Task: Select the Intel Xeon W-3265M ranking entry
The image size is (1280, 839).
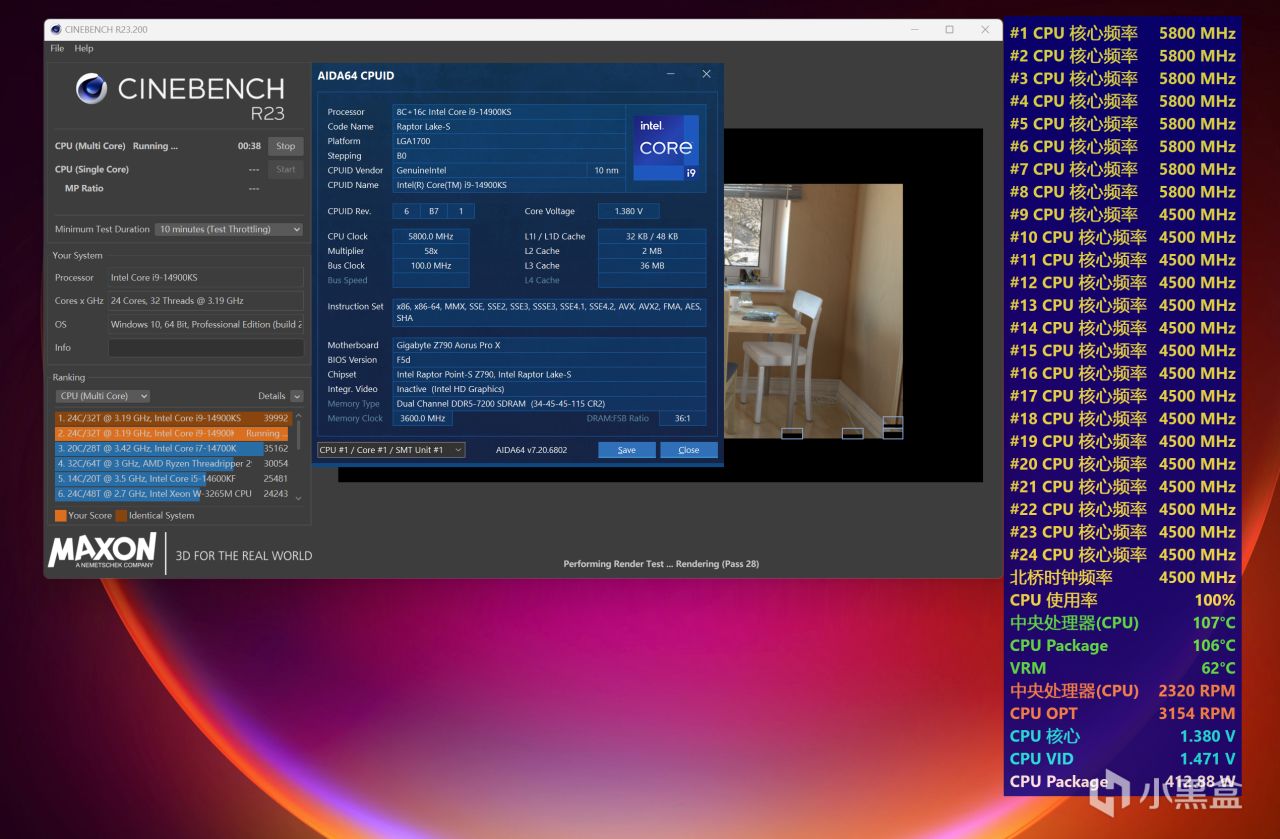Action: pyautogui.click(x=172, y=493)
